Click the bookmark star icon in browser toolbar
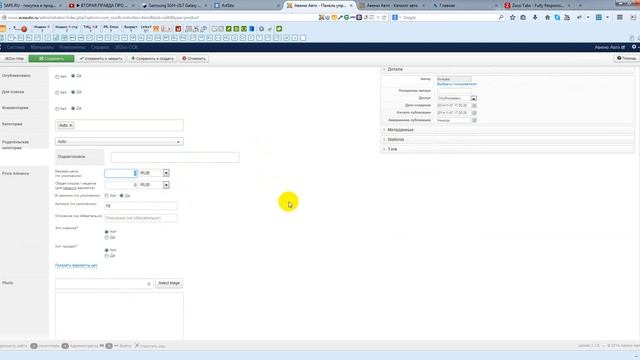The image size is (640, 360). (513, 18)
